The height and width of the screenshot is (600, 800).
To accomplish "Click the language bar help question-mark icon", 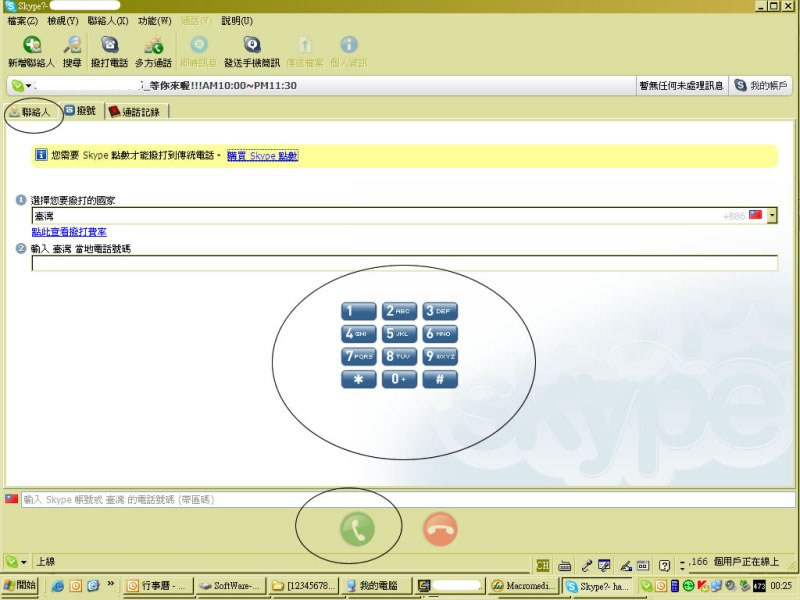I will (664, 565).
